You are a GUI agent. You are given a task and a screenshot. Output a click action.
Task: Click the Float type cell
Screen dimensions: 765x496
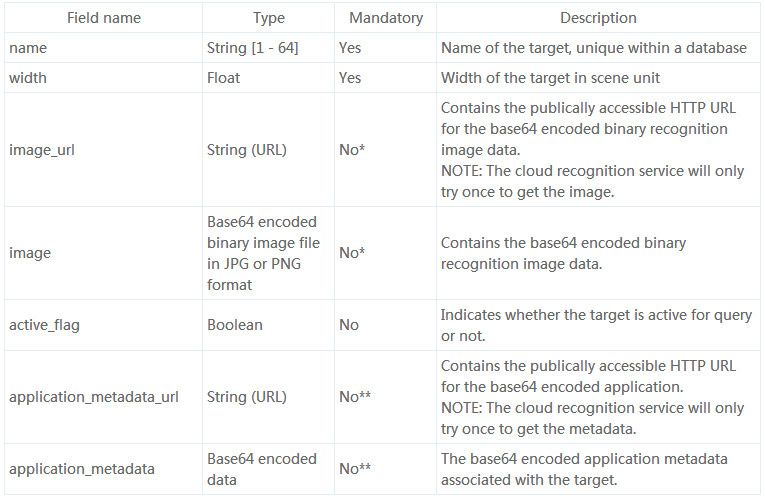click(x=223, y=78)
